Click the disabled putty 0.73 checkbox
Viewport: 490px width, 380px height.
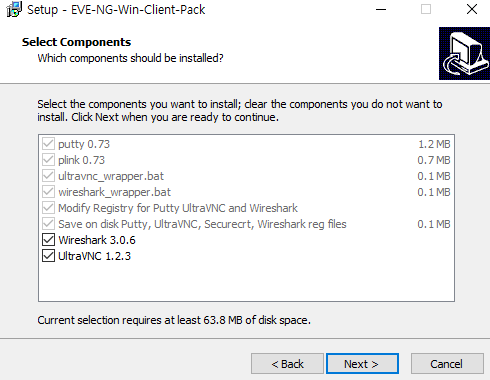point(49,144)
